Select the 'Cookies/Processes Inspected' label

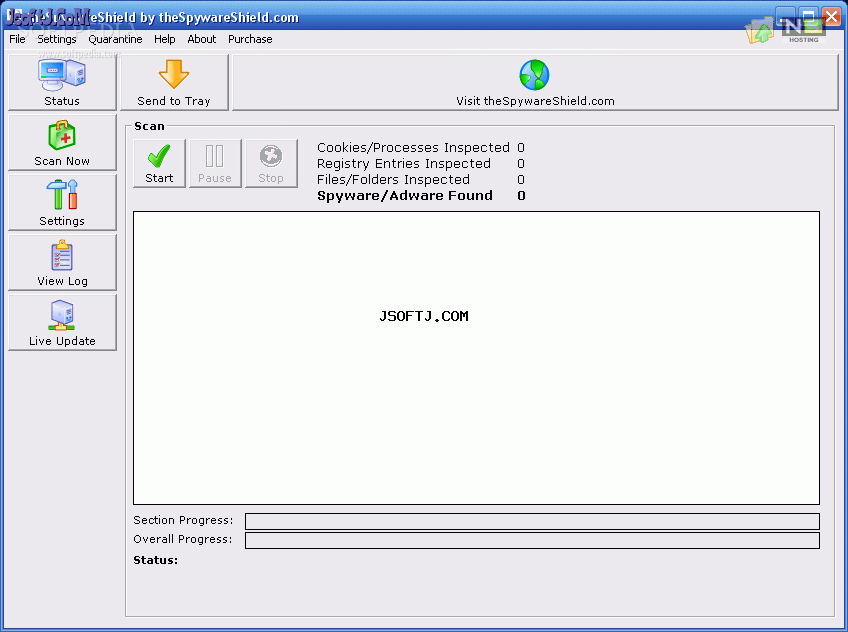click(x=413, y=148)
